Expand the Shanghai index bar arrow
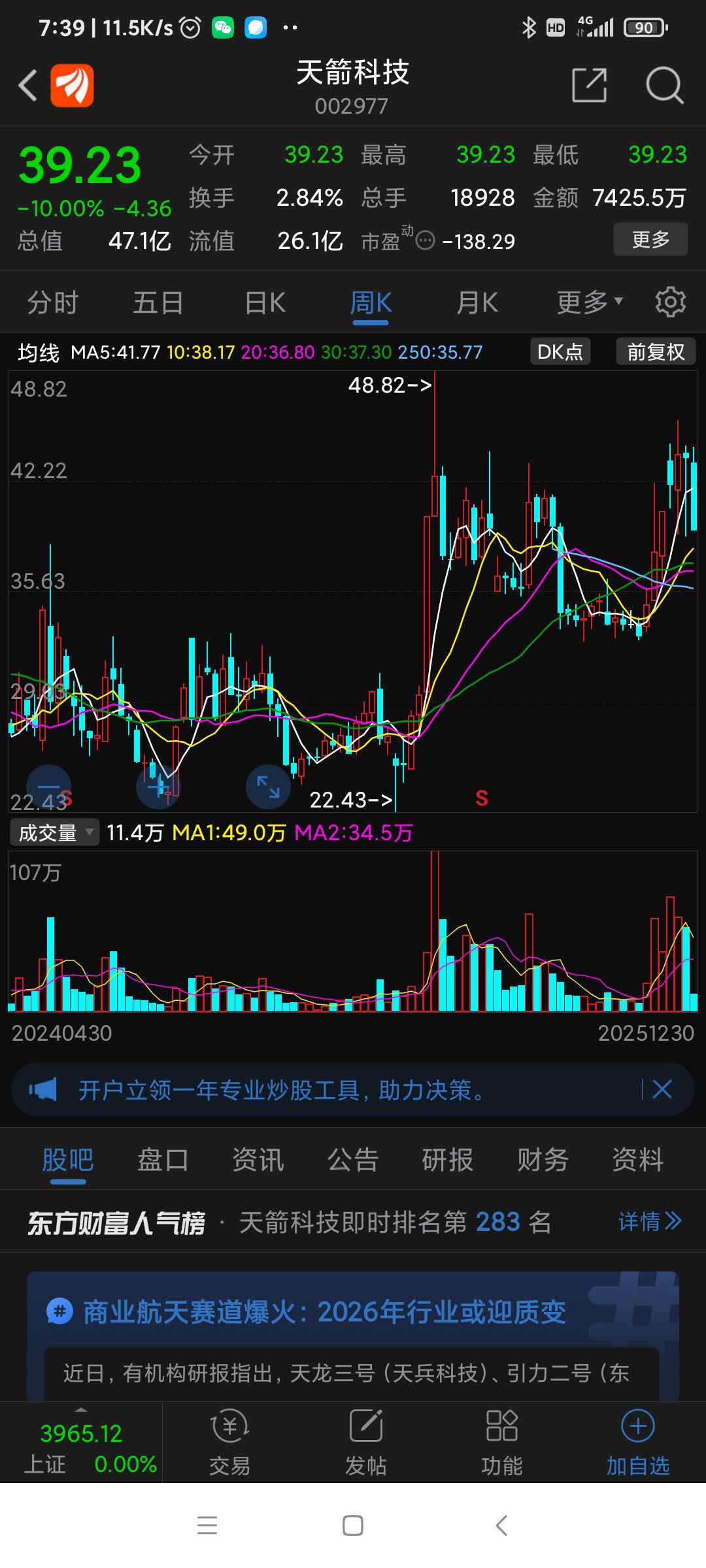706x1568 pixels. (81, 1409)
